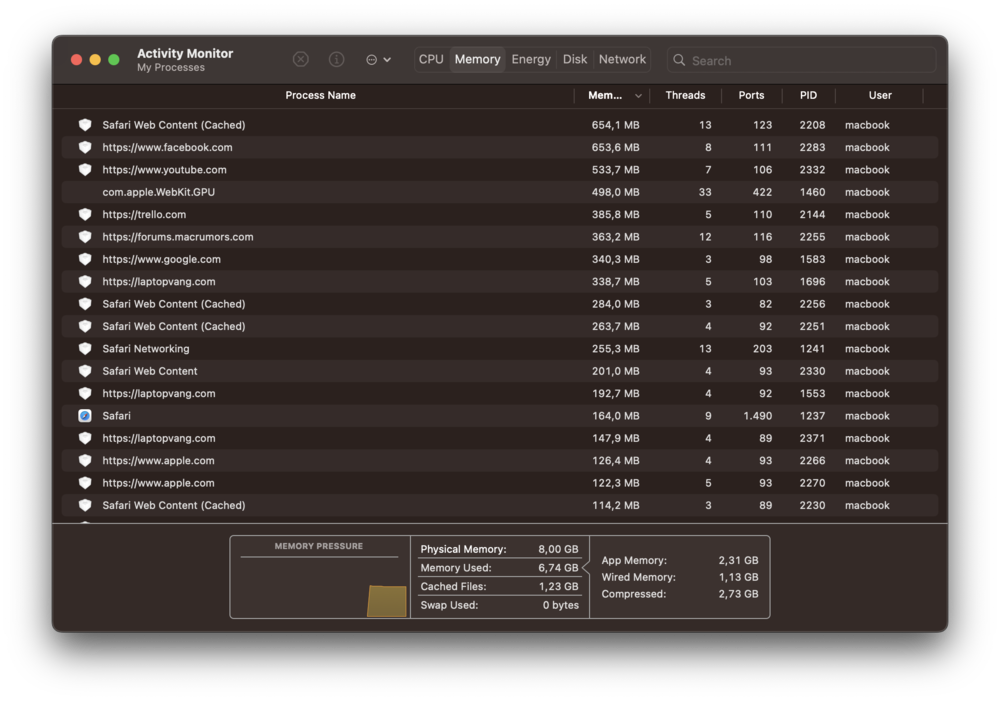Click shield icon of PID 2270 row
Viewport: 1000px width, 701px height.
point(85,483)
